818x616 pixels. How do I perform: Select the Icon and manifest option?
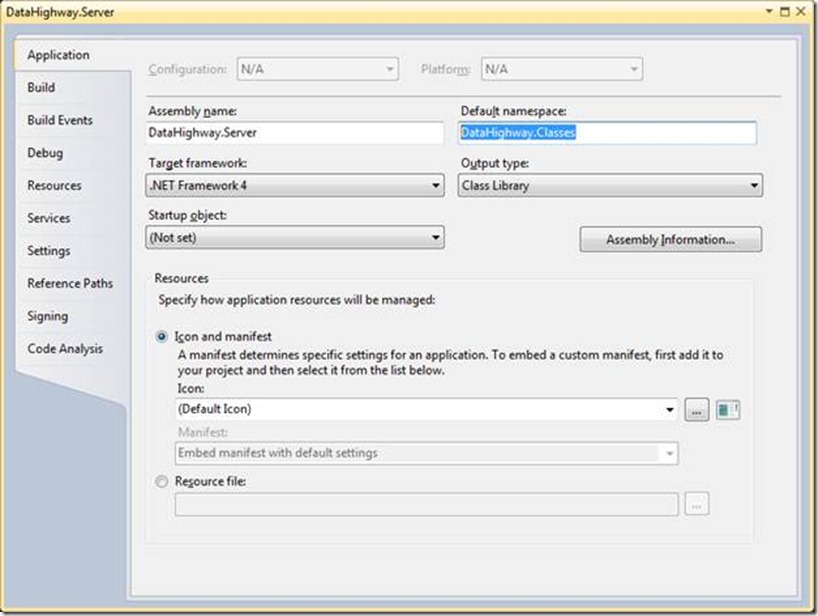pyautogui.click(x=162, y=336)
